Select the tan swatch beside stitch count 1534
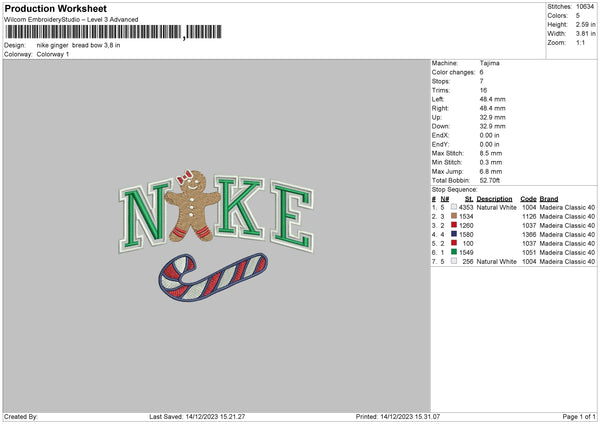The height and width of the screenshot is (424, 600). [x=453, y=216]
